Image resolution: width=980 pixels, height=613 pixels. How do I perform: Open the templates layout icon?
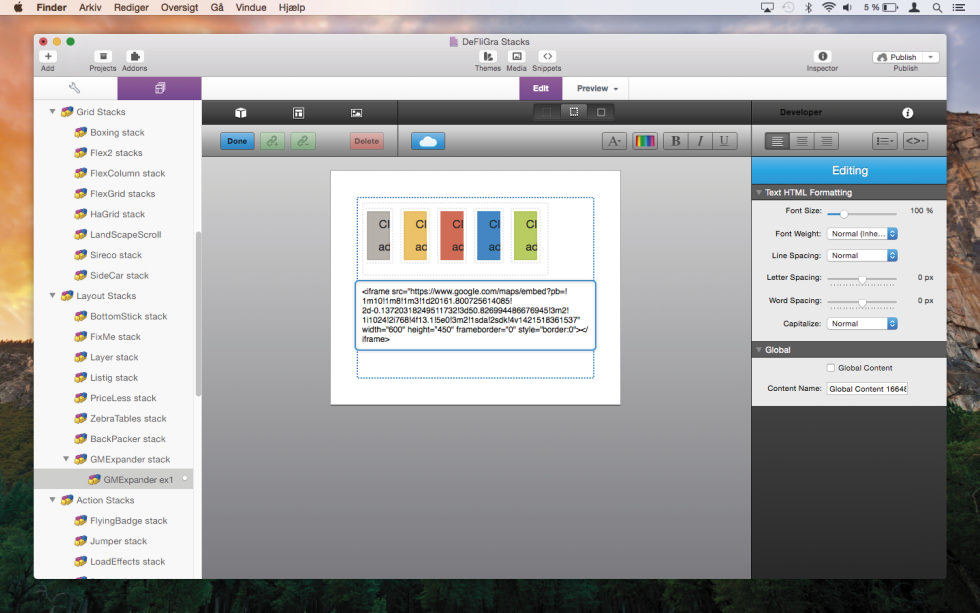[298, 112]
